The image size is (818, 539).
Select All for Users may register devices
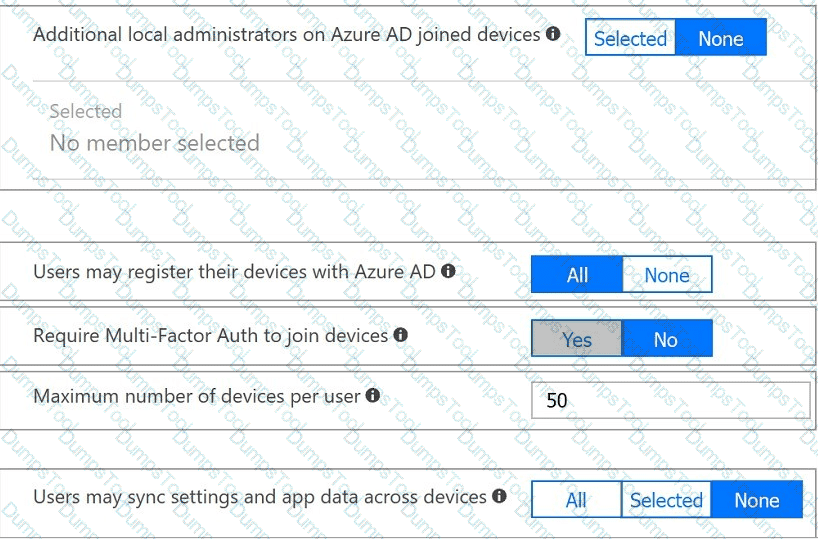(x=577, y=275)
